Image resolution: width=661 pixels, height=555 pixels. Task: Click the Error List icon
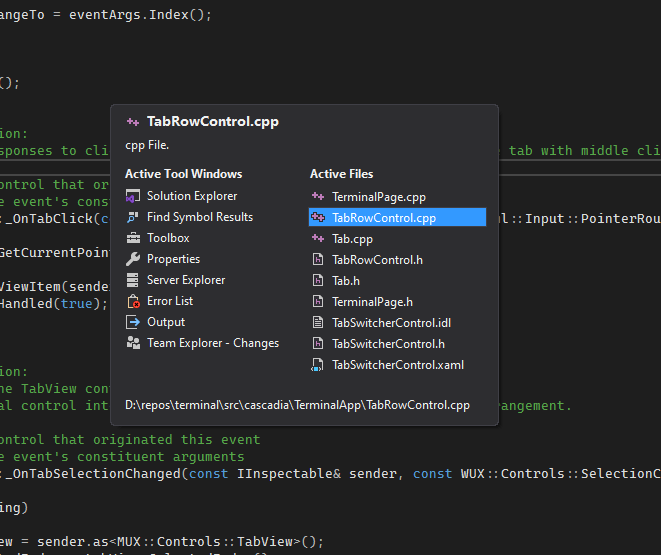click(x=134, y=301)
